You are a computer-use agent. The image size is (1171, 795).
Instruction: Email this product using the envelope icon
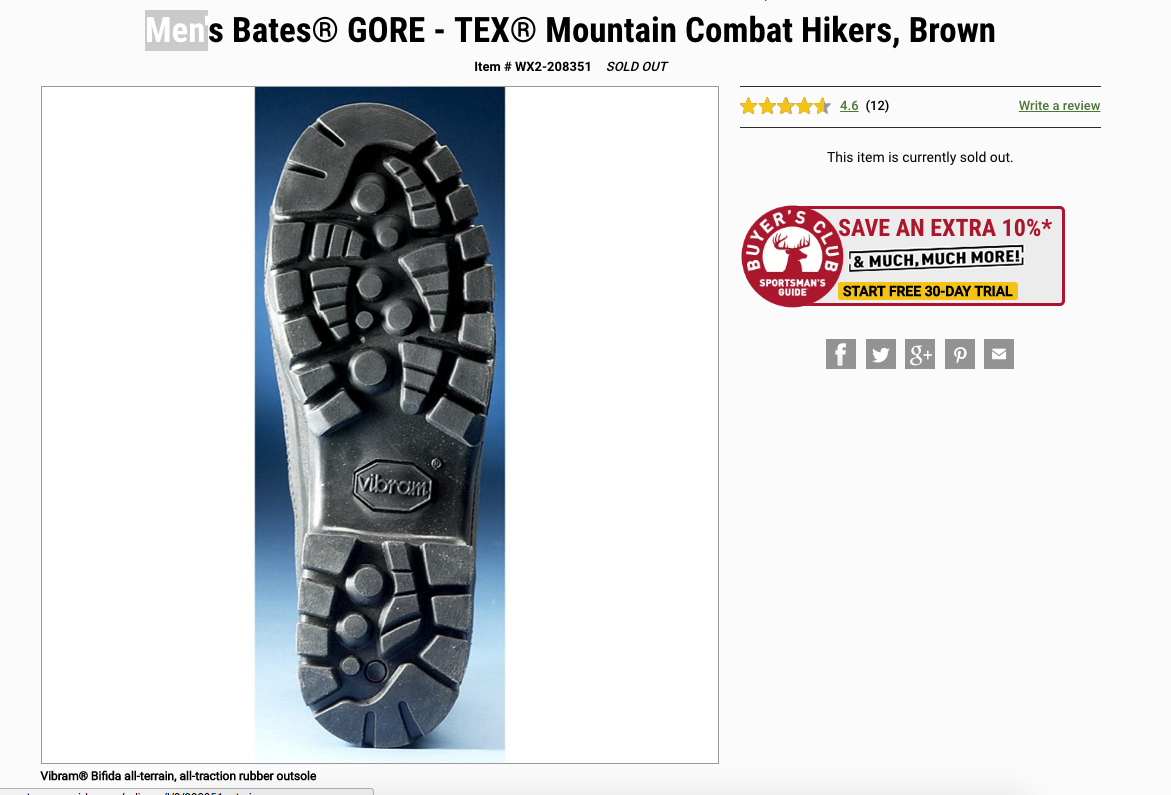[998, 354]
